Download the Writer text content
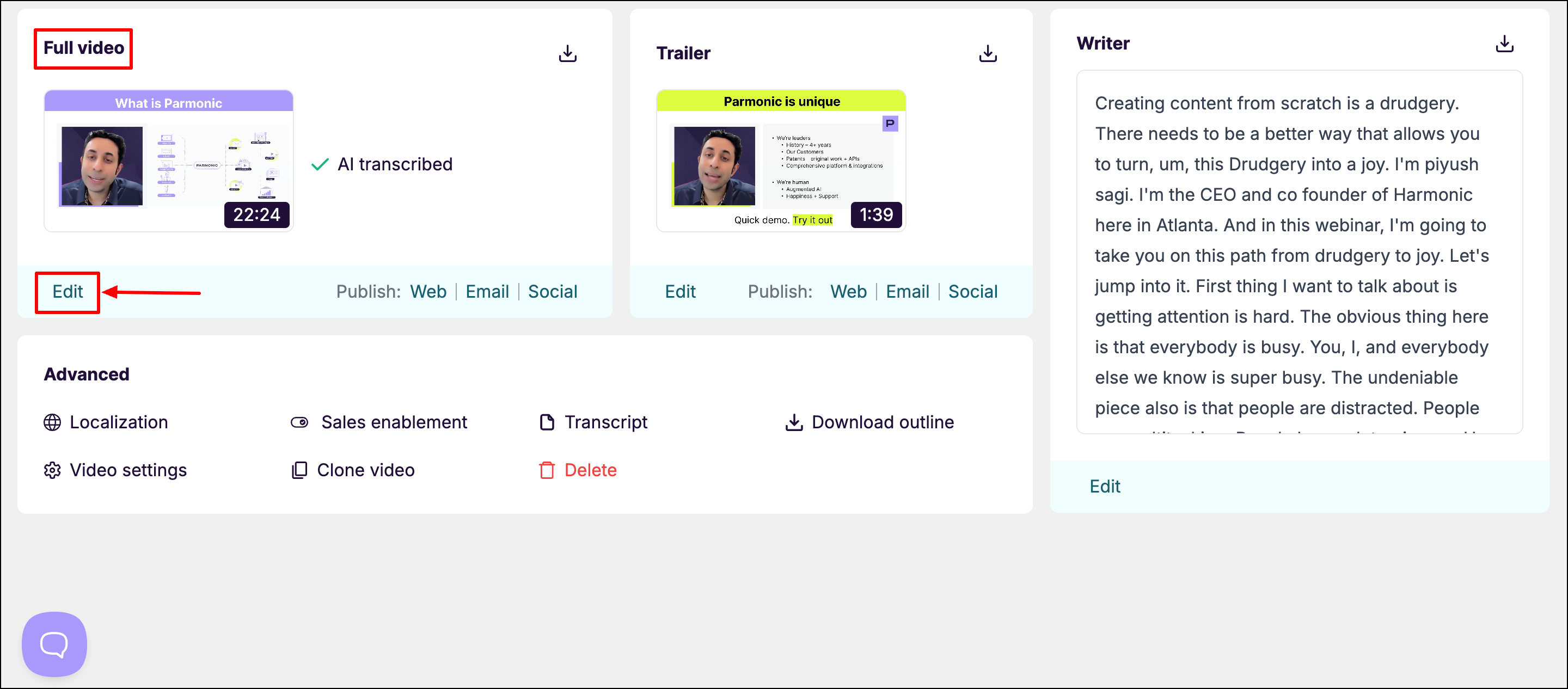 click(1504, 44)
